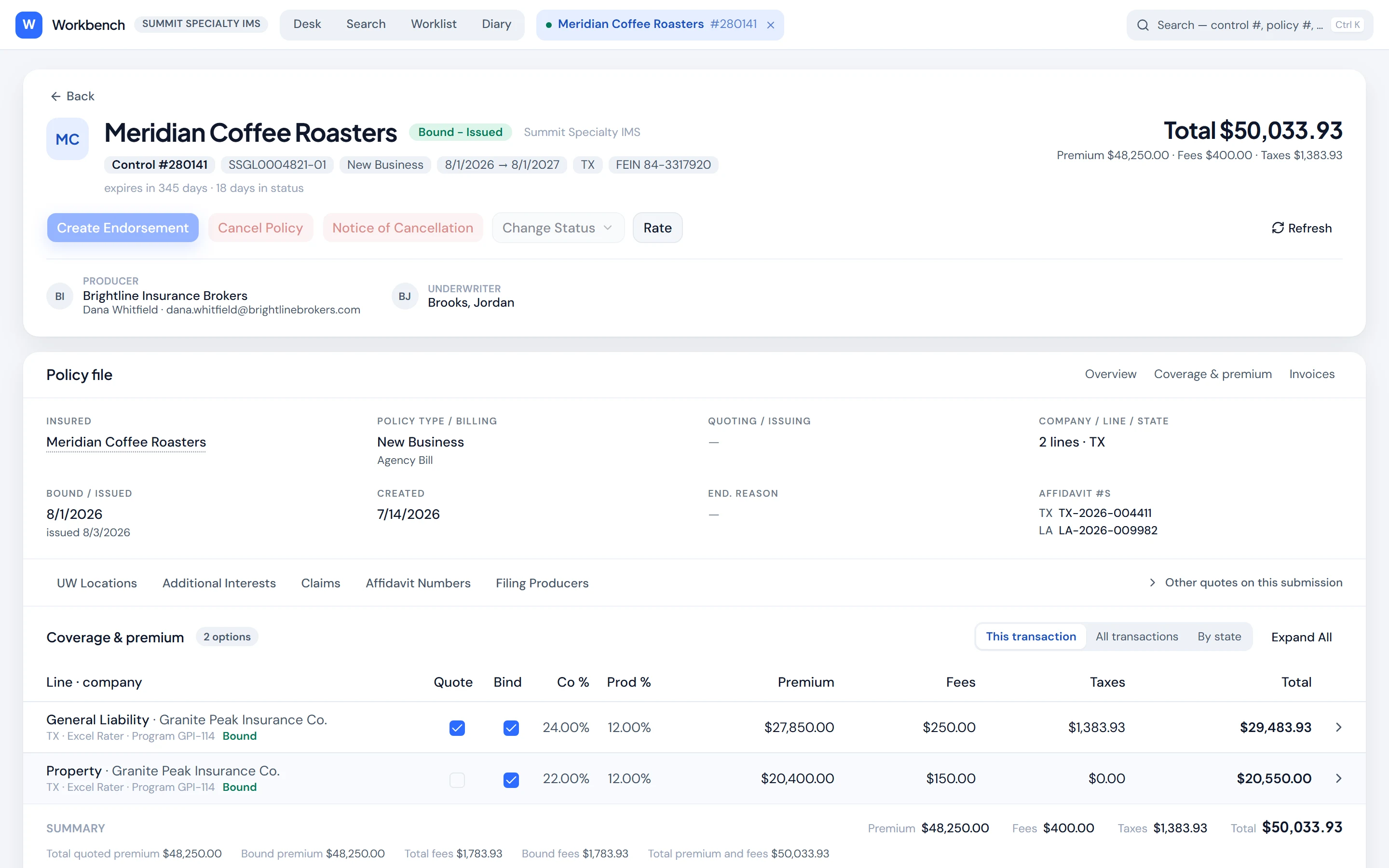Image resolution: width=1389 pixels, height=868 pixels.
Task: Open the Search navigation tab
Action: point(366,25)
